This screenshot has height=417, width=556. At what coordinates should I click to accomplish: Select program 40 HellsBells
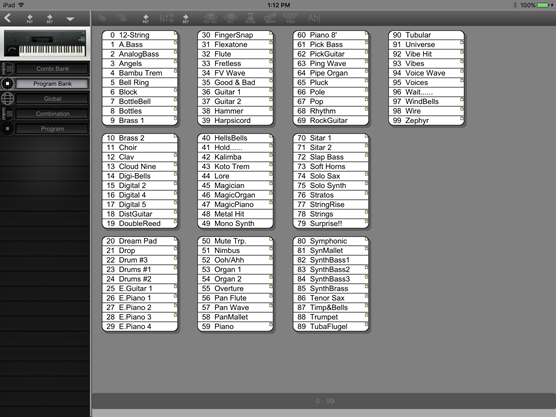(x=235, y=138)
